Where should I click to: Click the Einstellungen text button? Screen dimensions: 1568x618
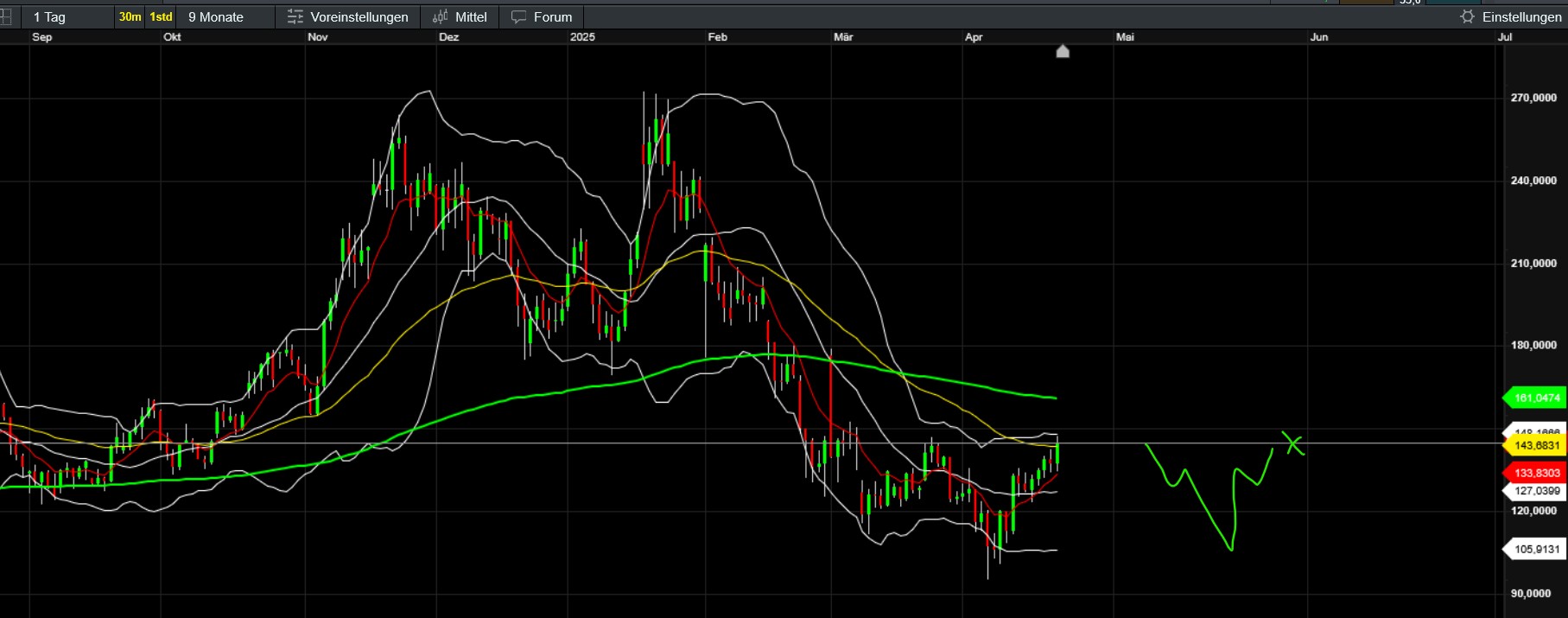(1521, 17)
